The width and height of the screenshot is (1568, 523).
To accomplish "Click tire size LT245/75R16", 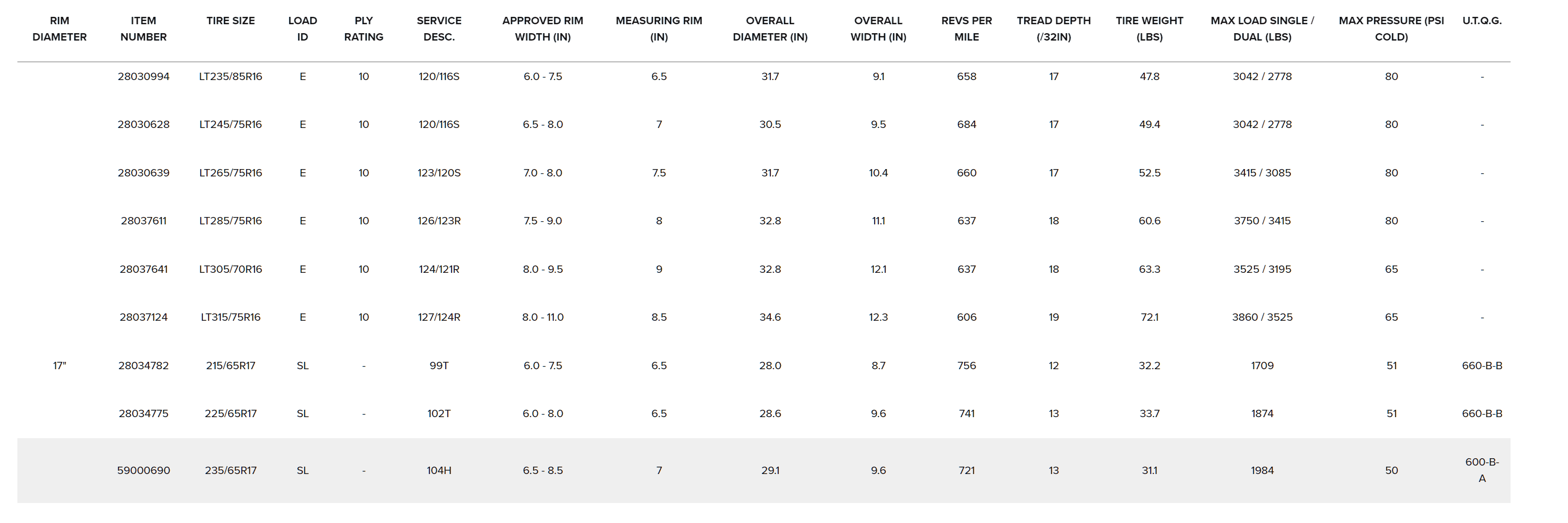I will tap(230, 125).
